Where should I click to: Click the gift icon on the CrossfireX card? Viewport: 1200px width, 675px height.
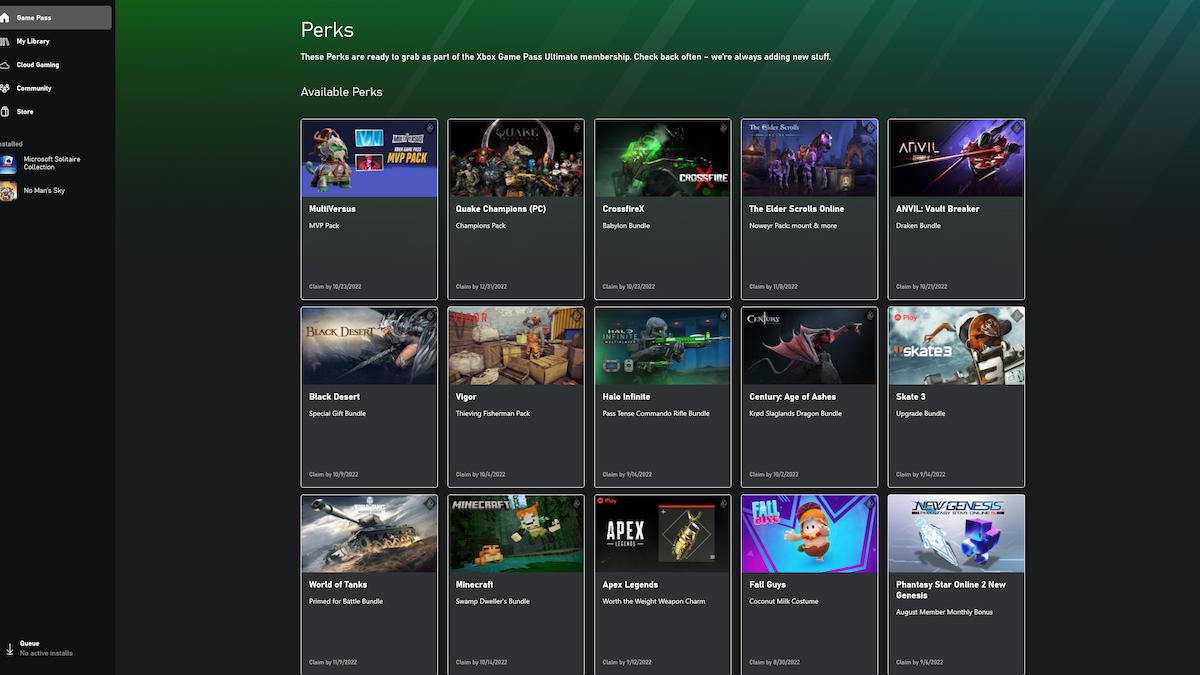click(723, 127)
